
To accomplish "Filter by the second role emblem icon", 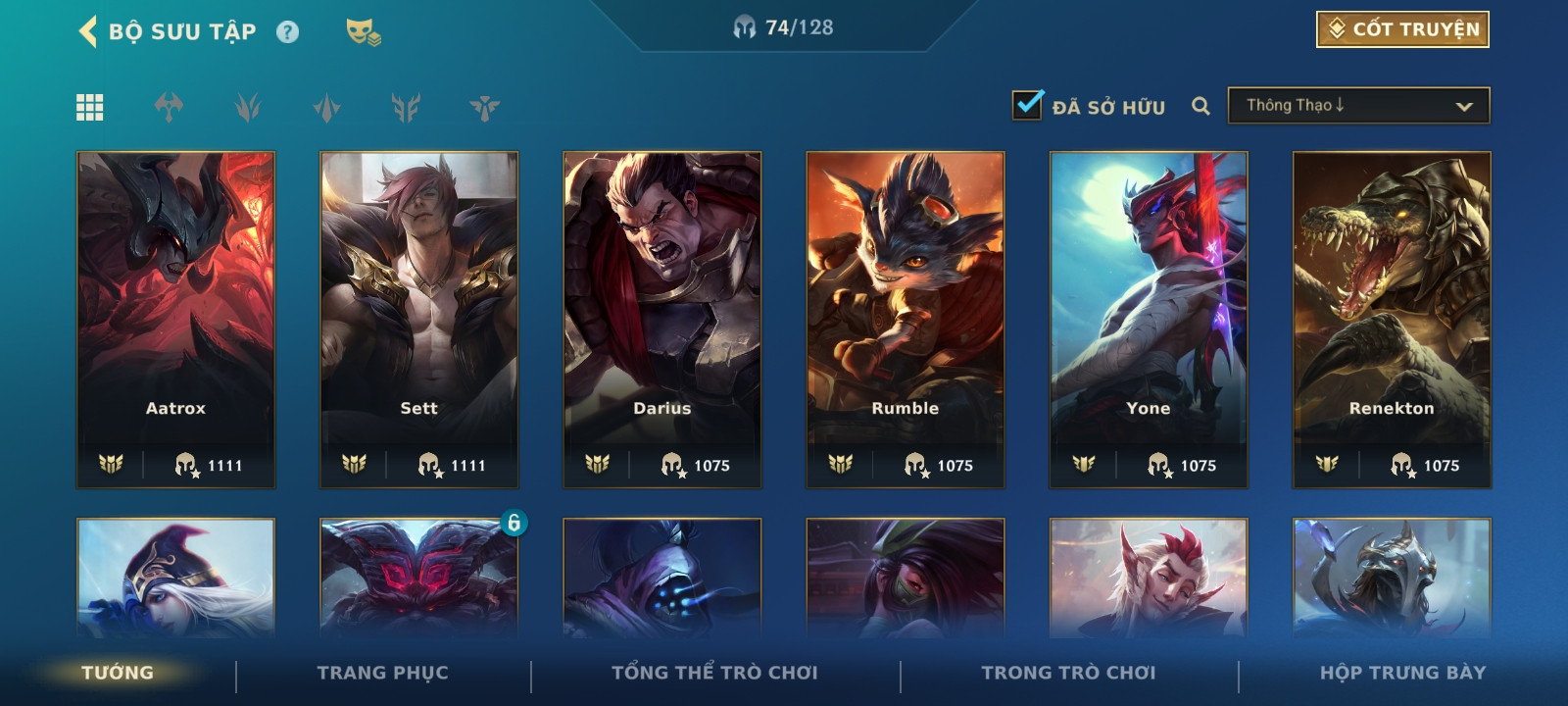I will pos(248,107).
